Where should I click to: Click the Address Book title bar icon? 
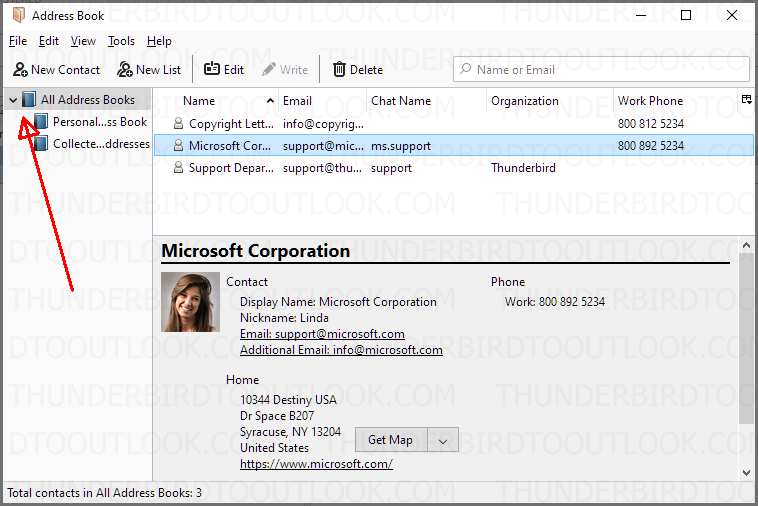coord(18,15)
